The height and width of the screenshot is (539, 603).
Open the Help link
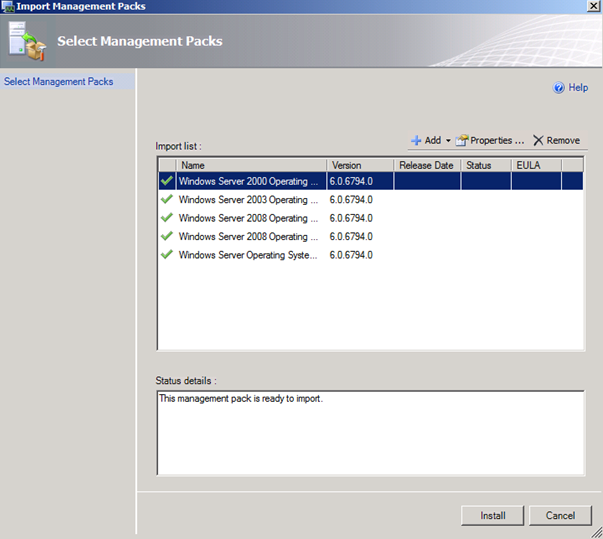tap(578, 88)
